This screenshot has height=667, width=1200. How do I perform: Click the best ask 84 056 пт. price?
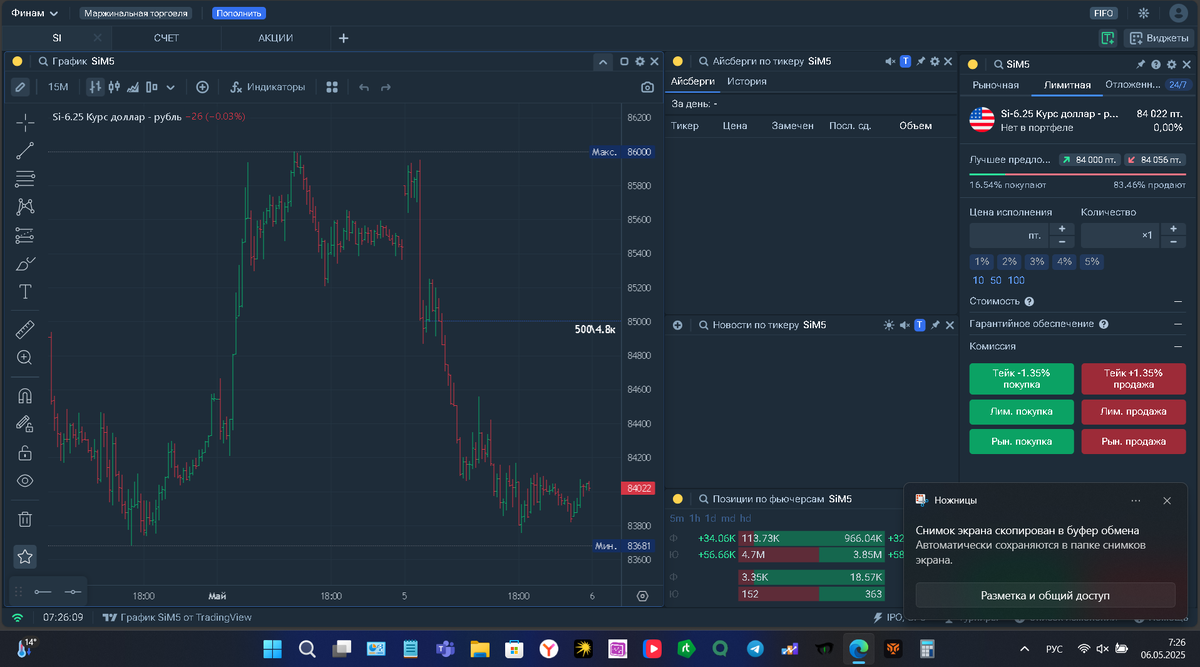[1155, 159]
